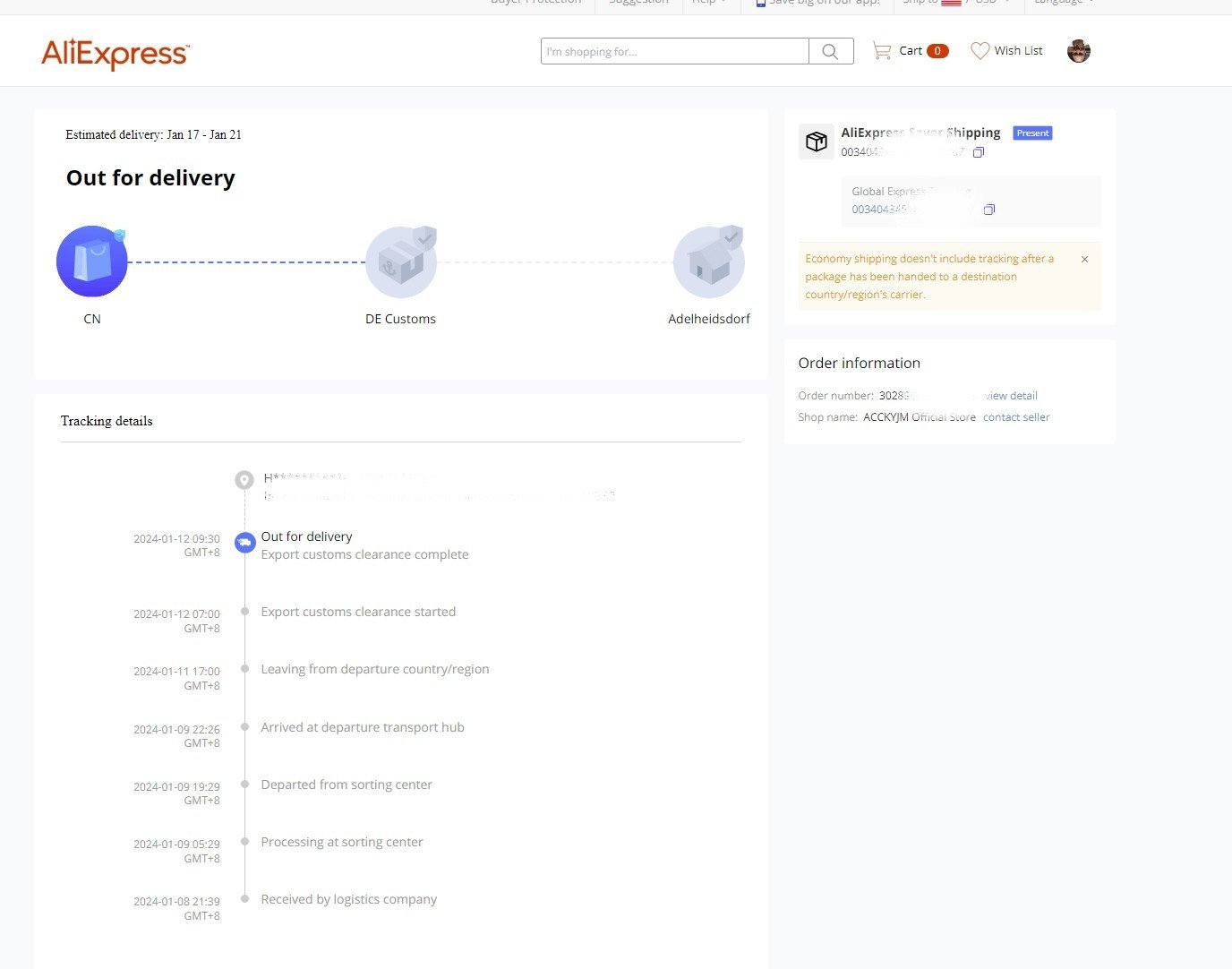Viewport: 1232px width, 969px height.
Task: Click the "Out for delivery" heading
Action: click(150, 178)
